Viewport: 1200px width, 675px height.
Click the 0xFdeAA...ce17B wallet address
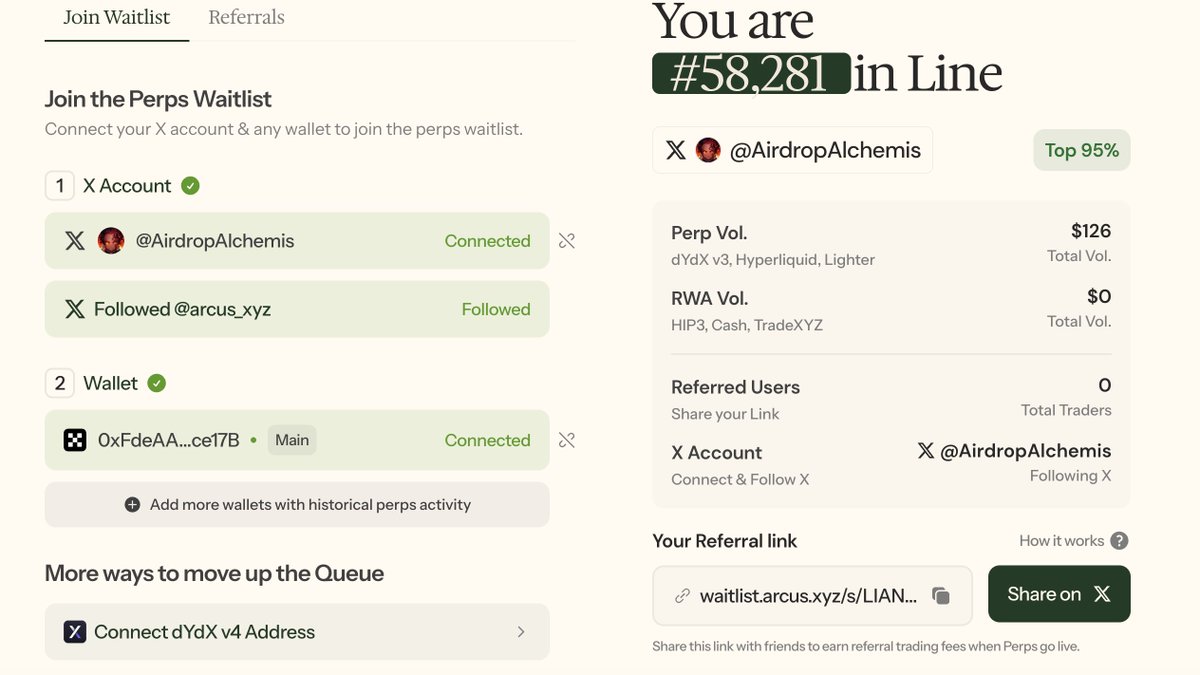coord(169,440)
